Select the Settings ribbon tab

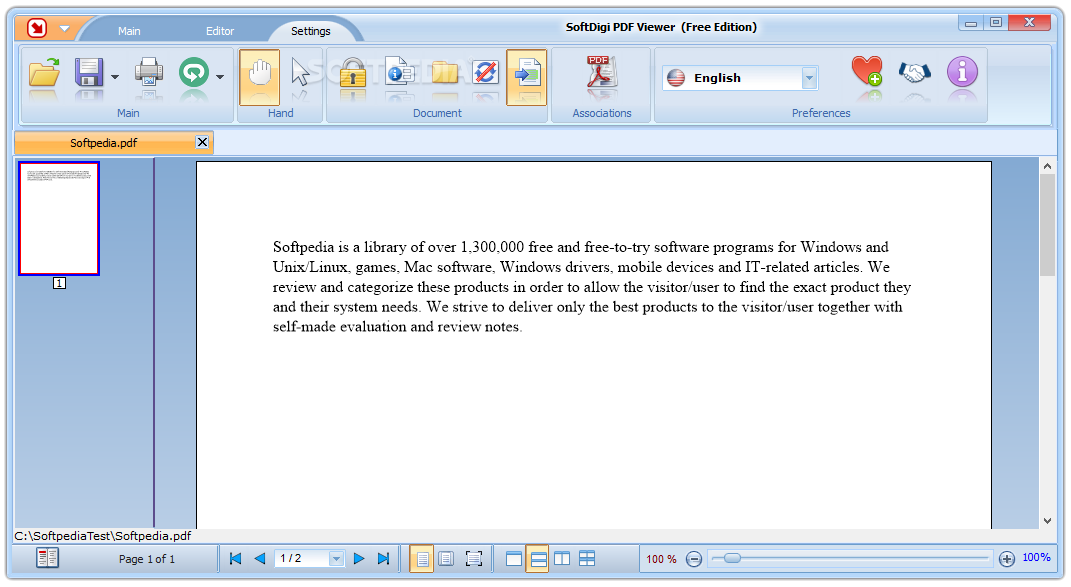pos(311,31)
